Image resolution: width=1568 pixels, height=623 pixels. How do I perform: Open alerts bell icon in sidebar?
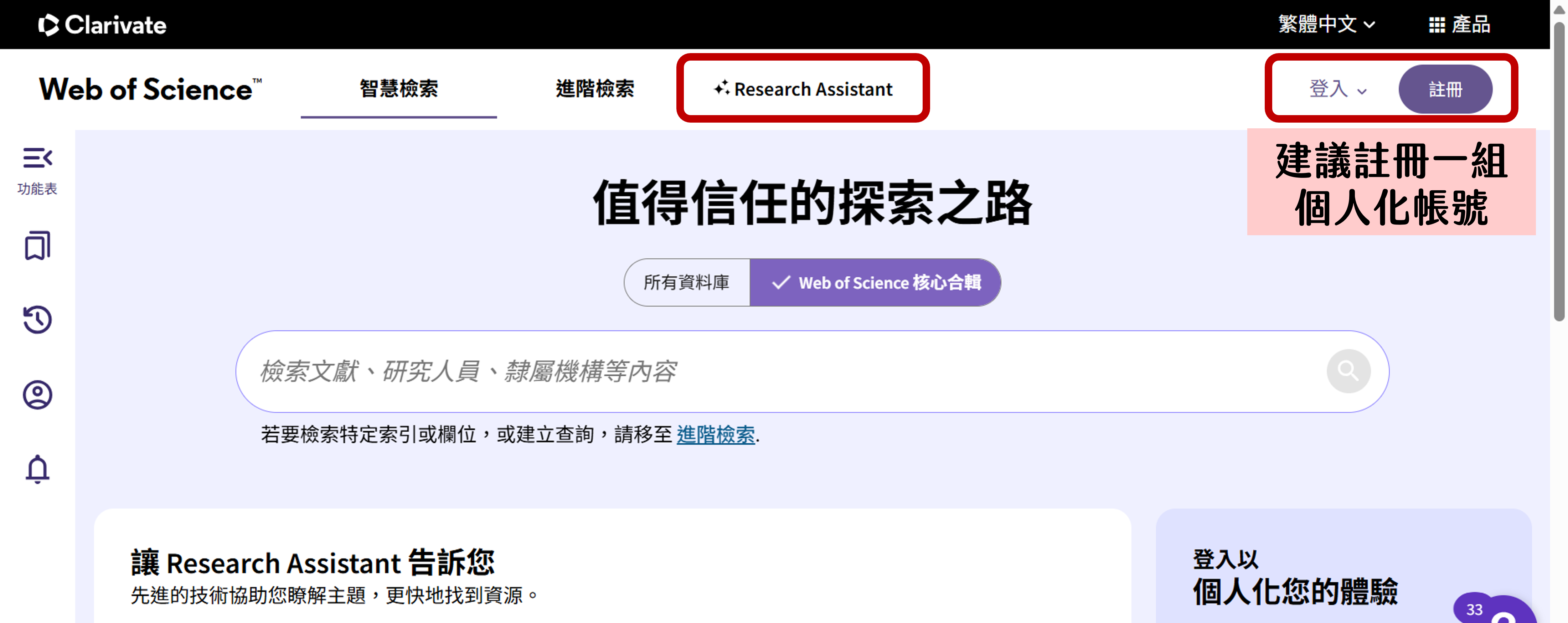37,469
